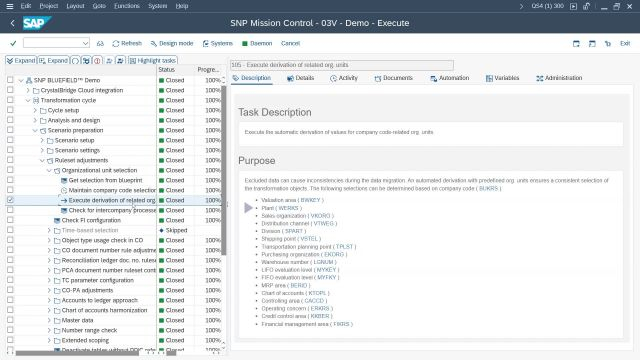The image size is (640, 360).
Task: Open the Functions menu
Action: [127, 6]
